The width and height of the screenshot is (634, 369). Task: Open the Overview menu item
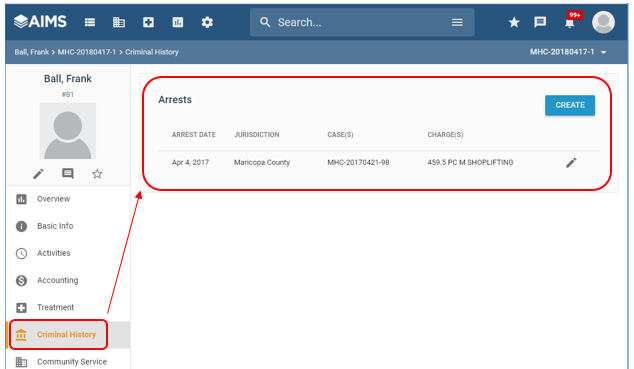(x=68, y=199)
